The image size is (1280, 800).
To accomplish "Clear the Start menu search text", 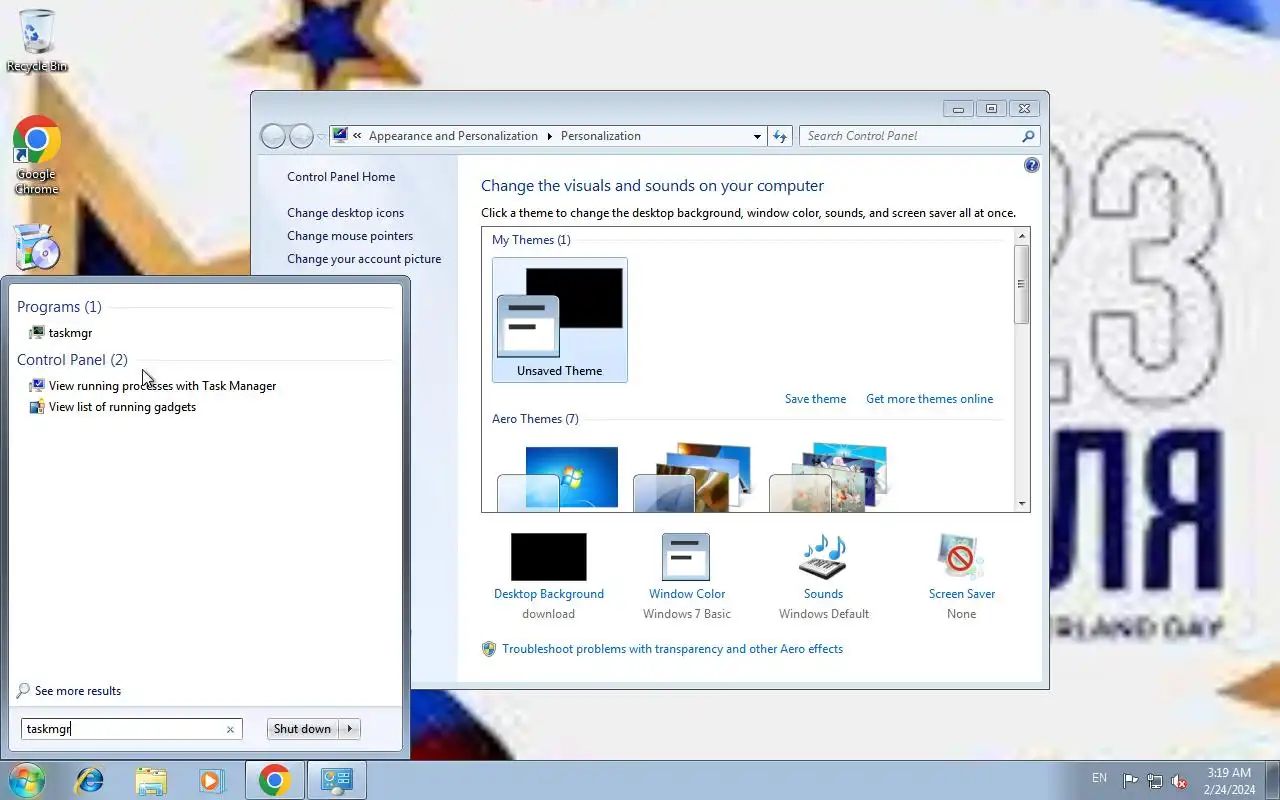I will coord(230,729).
